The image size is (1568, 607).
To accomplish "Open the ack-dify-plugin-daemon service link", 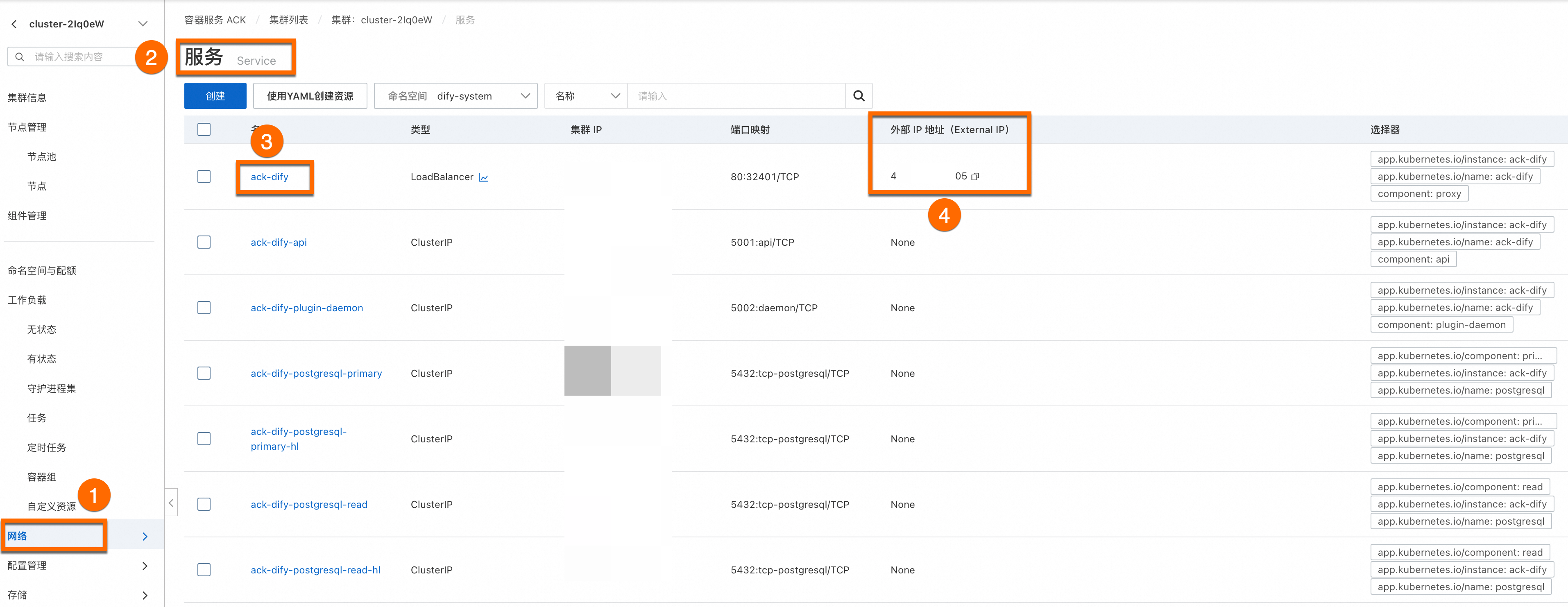I will pyautogui.click(x=306, y=308).
